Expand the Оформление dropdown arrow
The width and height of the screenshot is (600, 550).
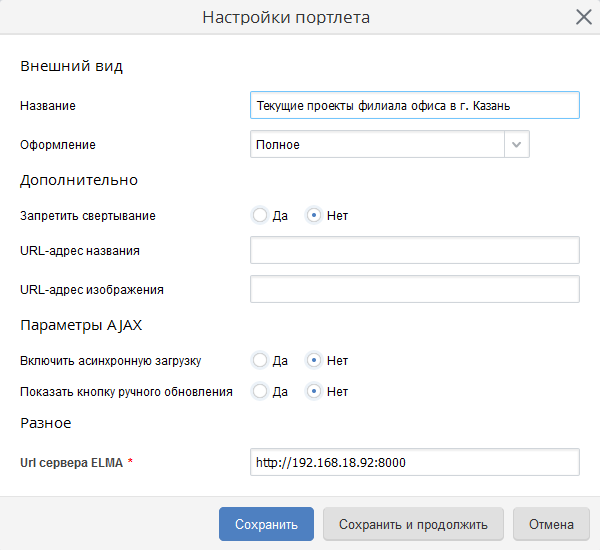(x=516, y=145)
